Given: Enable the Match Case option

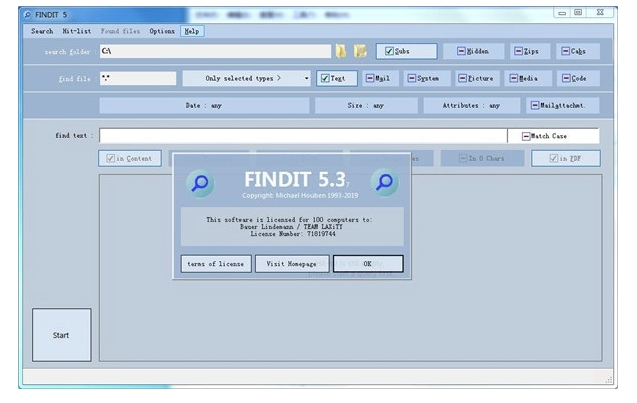Looking at the screenshot, I should tap(553, 135).
